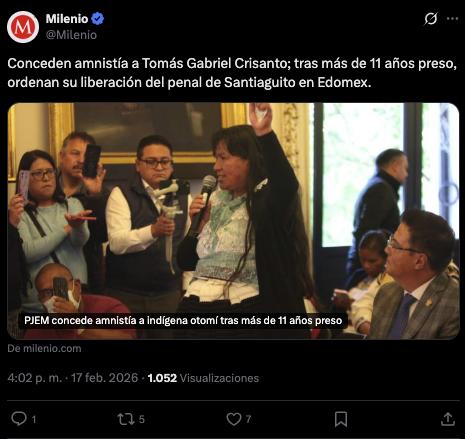Visit the De milenio.com source link
465x439 pixels.
pos(44,348)
